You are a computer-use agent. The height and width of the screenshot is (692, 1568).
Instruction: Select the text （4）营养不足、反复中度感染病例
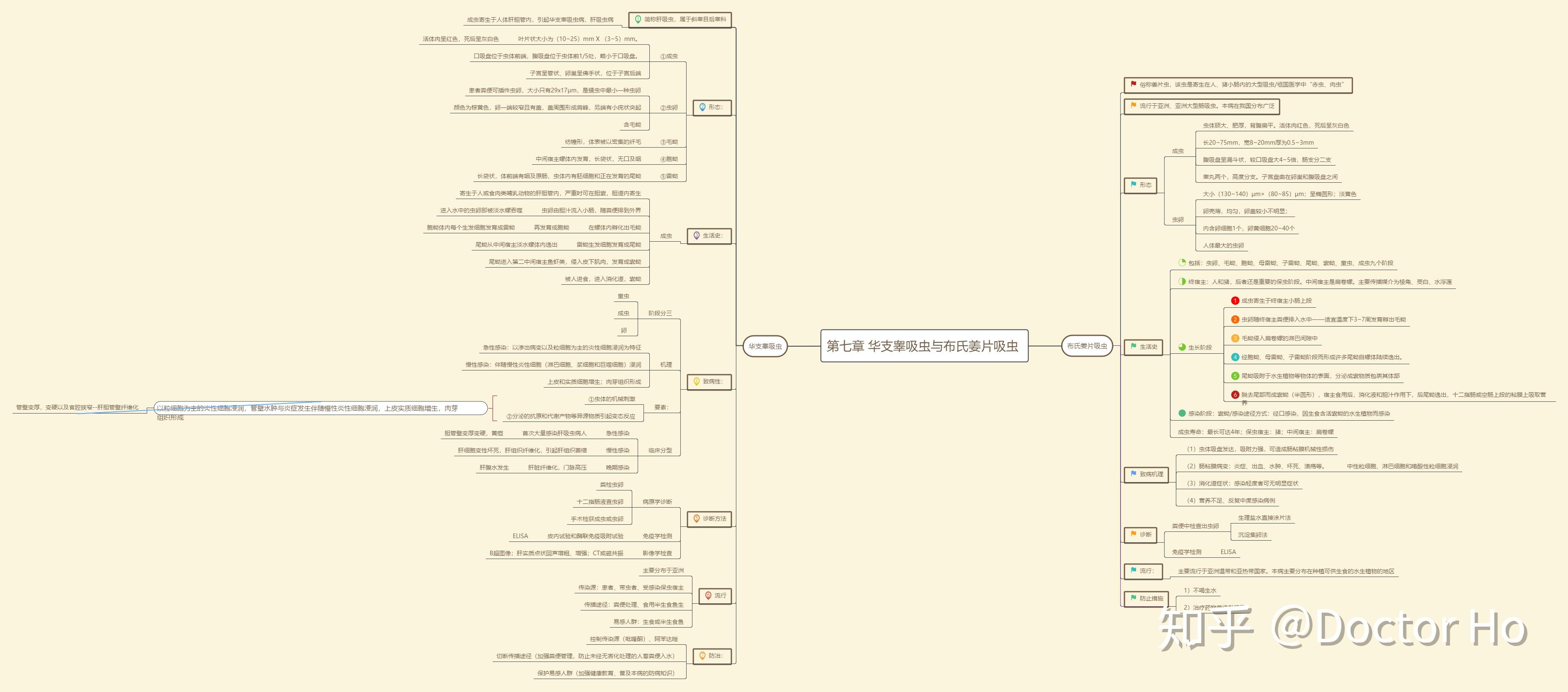pos(1231,500)
